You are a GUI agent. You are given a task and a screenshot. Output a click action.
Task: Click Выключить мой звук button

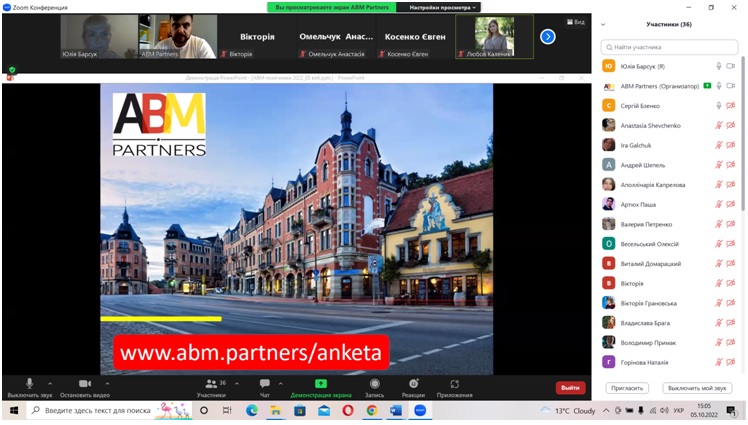697,388
